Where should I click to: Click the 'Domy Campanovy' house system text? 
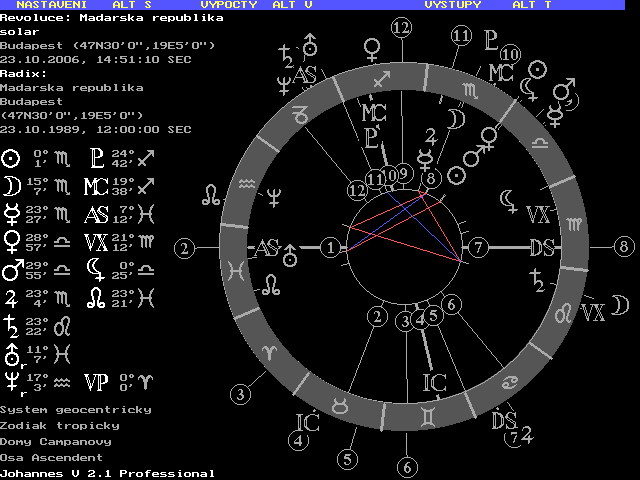coord(56,441)
